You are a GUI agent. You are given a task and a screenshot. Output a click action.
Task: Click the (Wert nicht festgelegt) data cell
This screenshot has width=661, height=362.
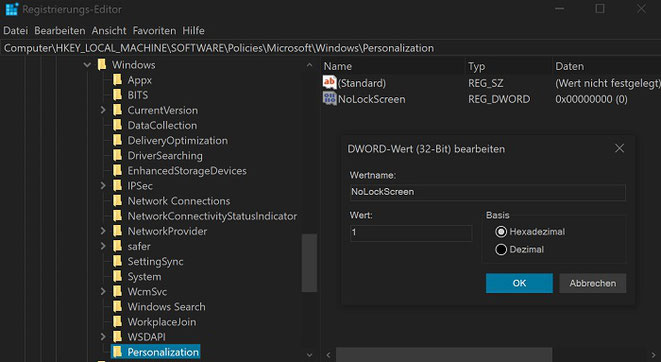[x=607, y=83]
